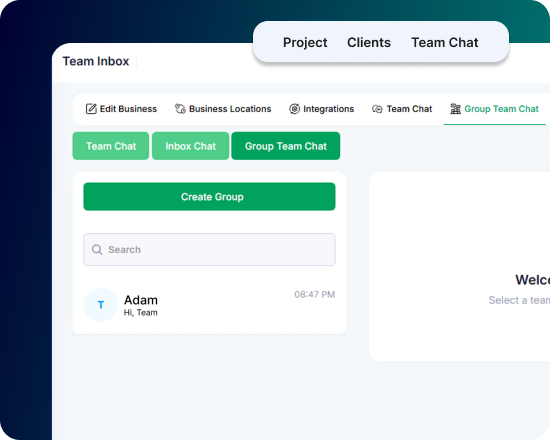Click the Team Inbox page title
550x440 pixels.
click(x=96, y=61)
